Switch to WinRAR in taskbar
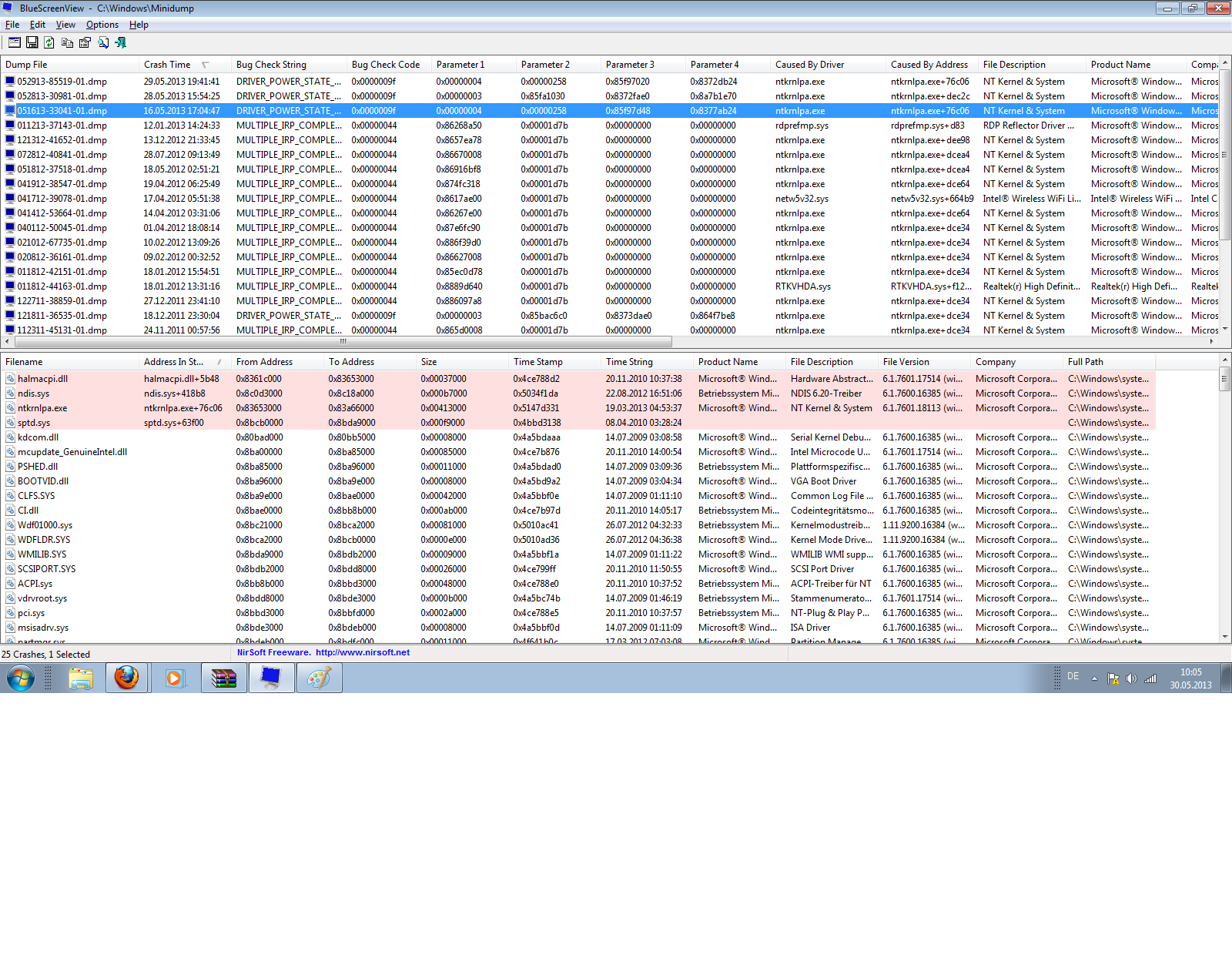This screenshot has height=968, width=1232. 223,678
